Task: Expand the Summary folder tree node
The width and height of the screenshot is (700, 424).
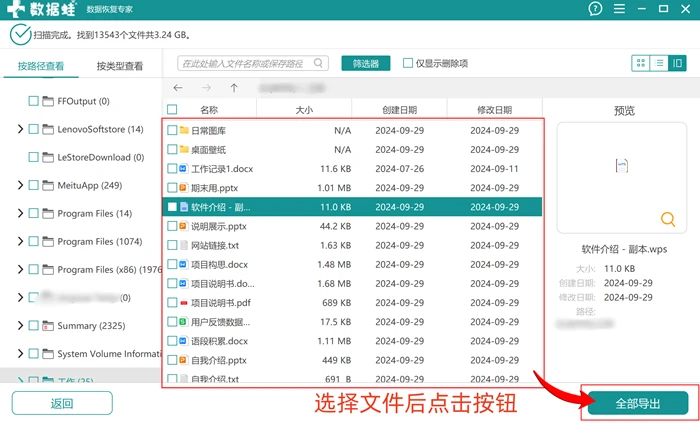Action: coord(20,326)
